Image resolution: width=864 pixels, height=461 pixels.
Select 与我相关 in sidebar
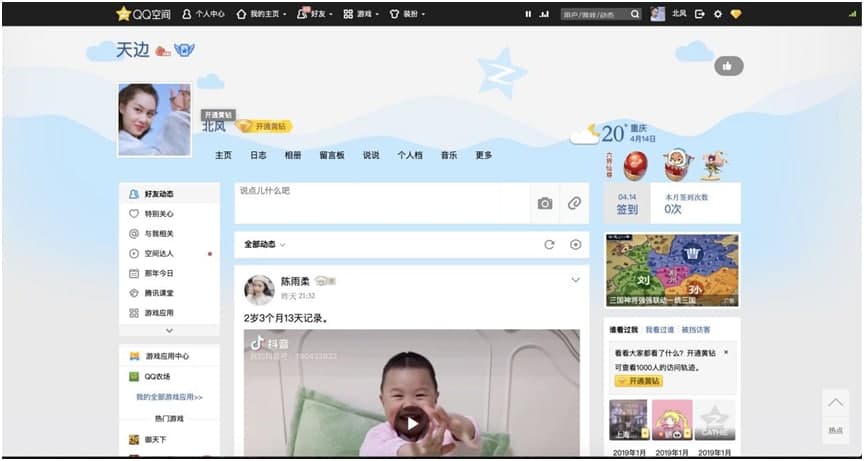pos(169,234)
